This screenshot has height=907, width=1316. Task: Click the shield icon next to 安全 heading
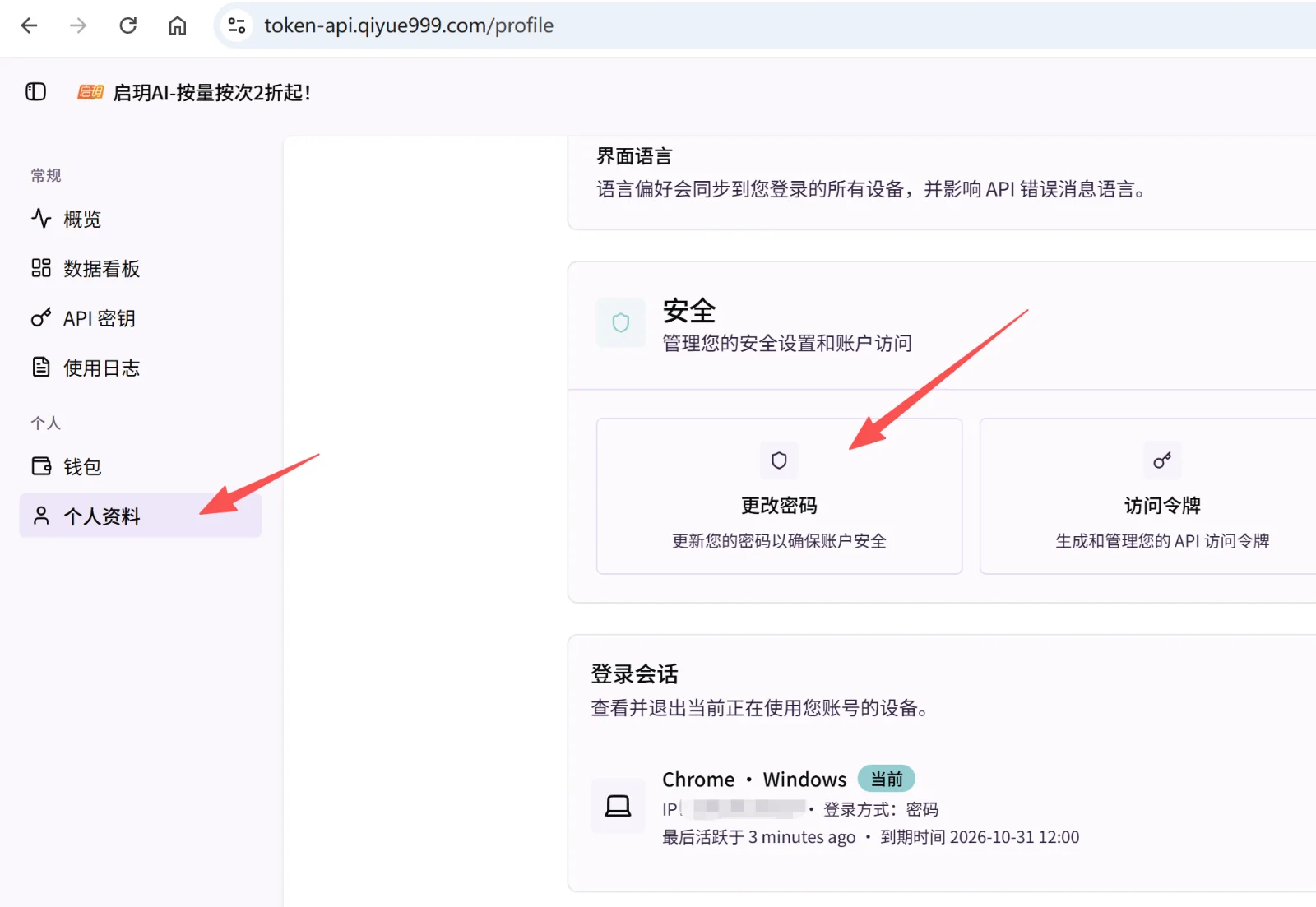[x=621, y=323]
